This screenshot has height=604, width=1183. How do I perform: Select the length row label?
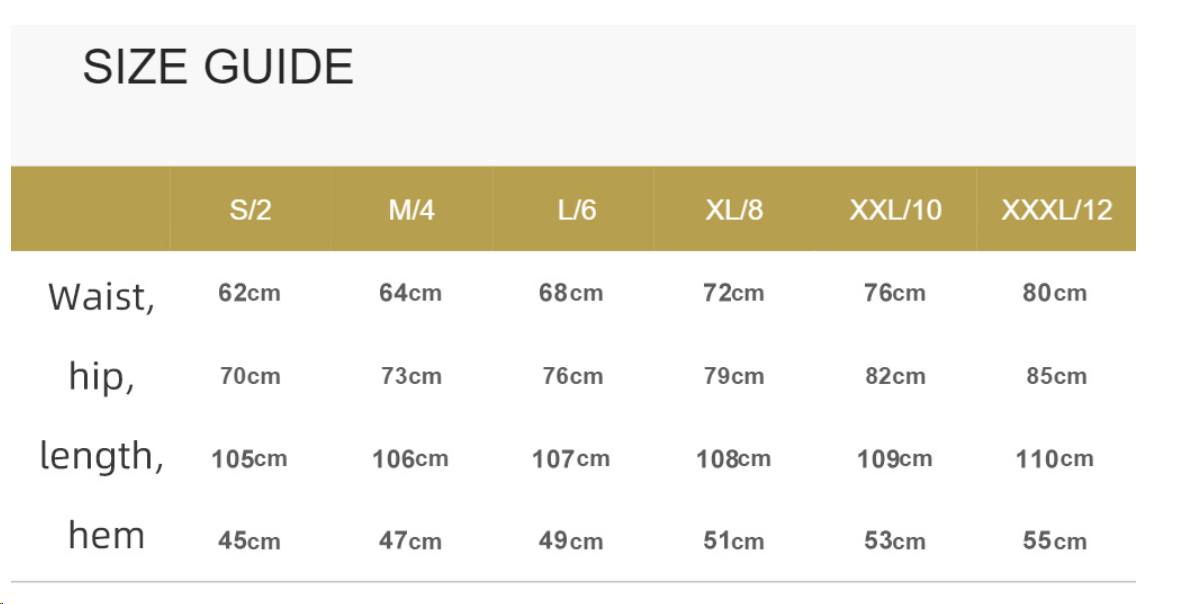pyautogui.click(x=101, y=456)
